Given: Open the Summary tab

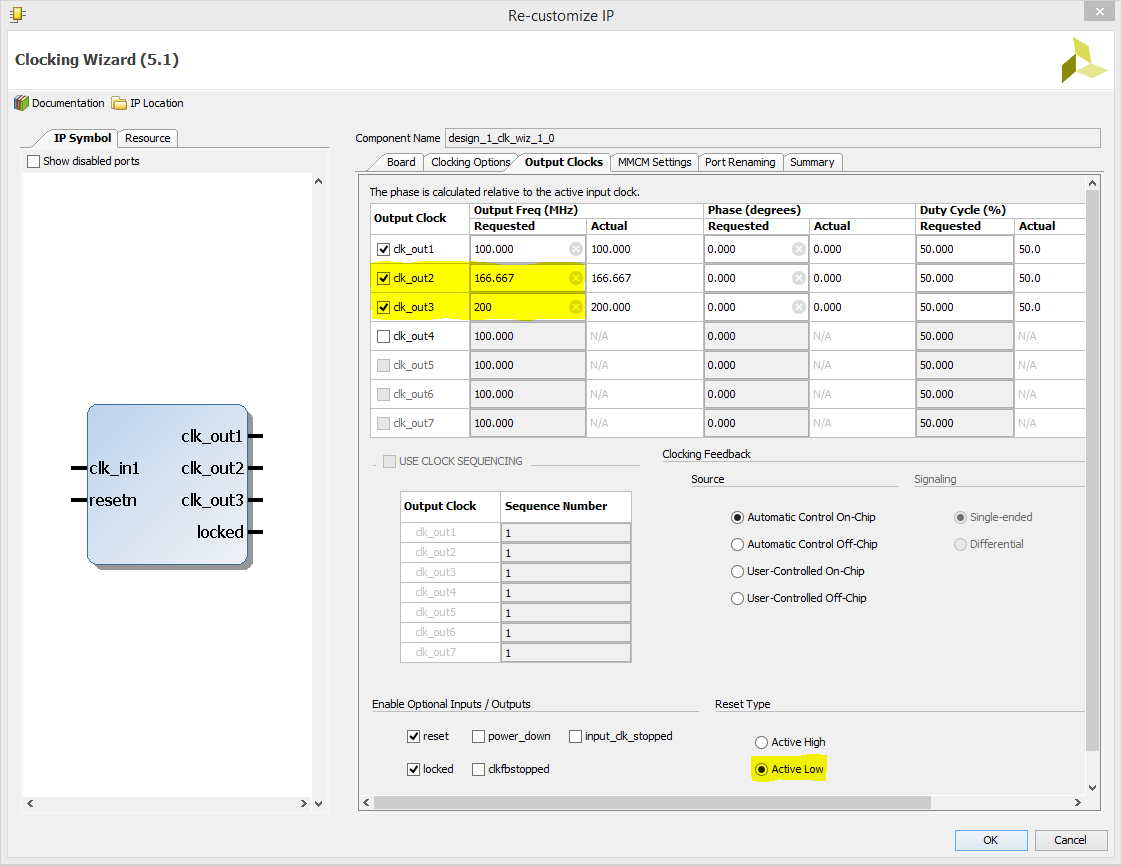Looking at the screenshot, I should (x=812, y=162).
